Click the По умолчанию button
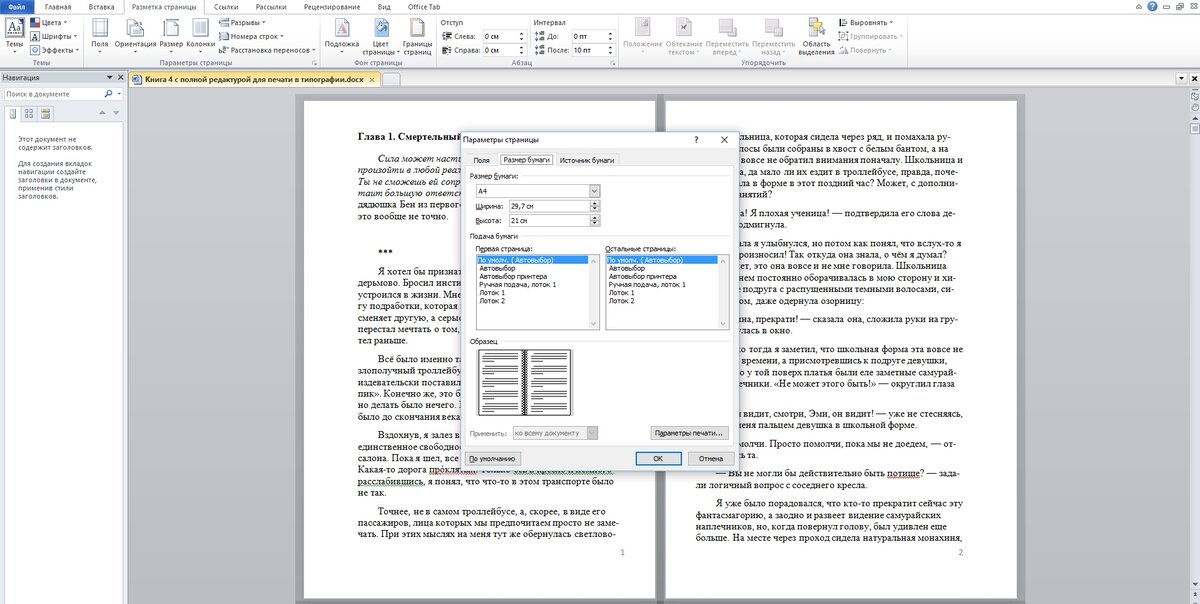The image size is (1200, 604). 492,458
